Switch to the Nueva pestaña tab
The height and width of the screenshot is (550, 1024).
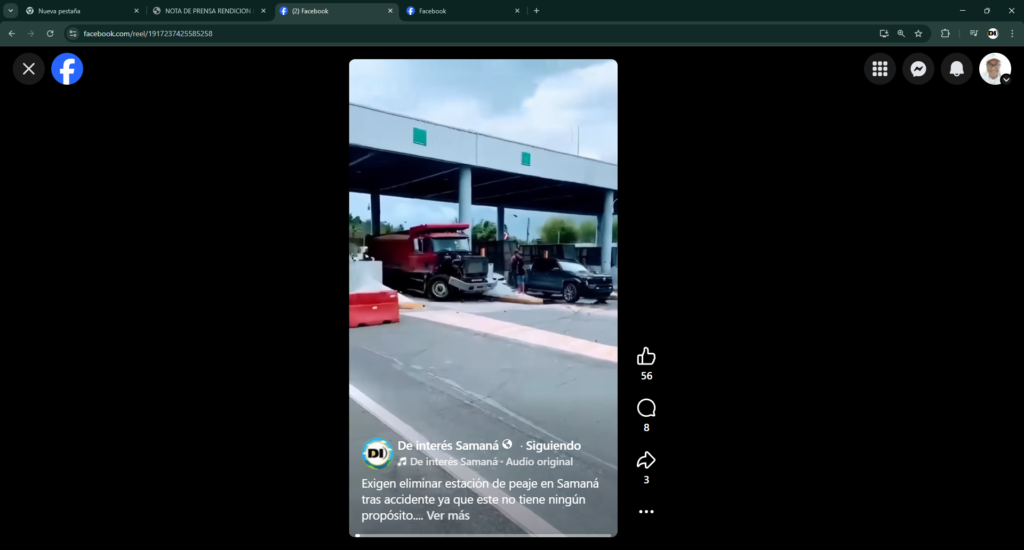(80, 11)
